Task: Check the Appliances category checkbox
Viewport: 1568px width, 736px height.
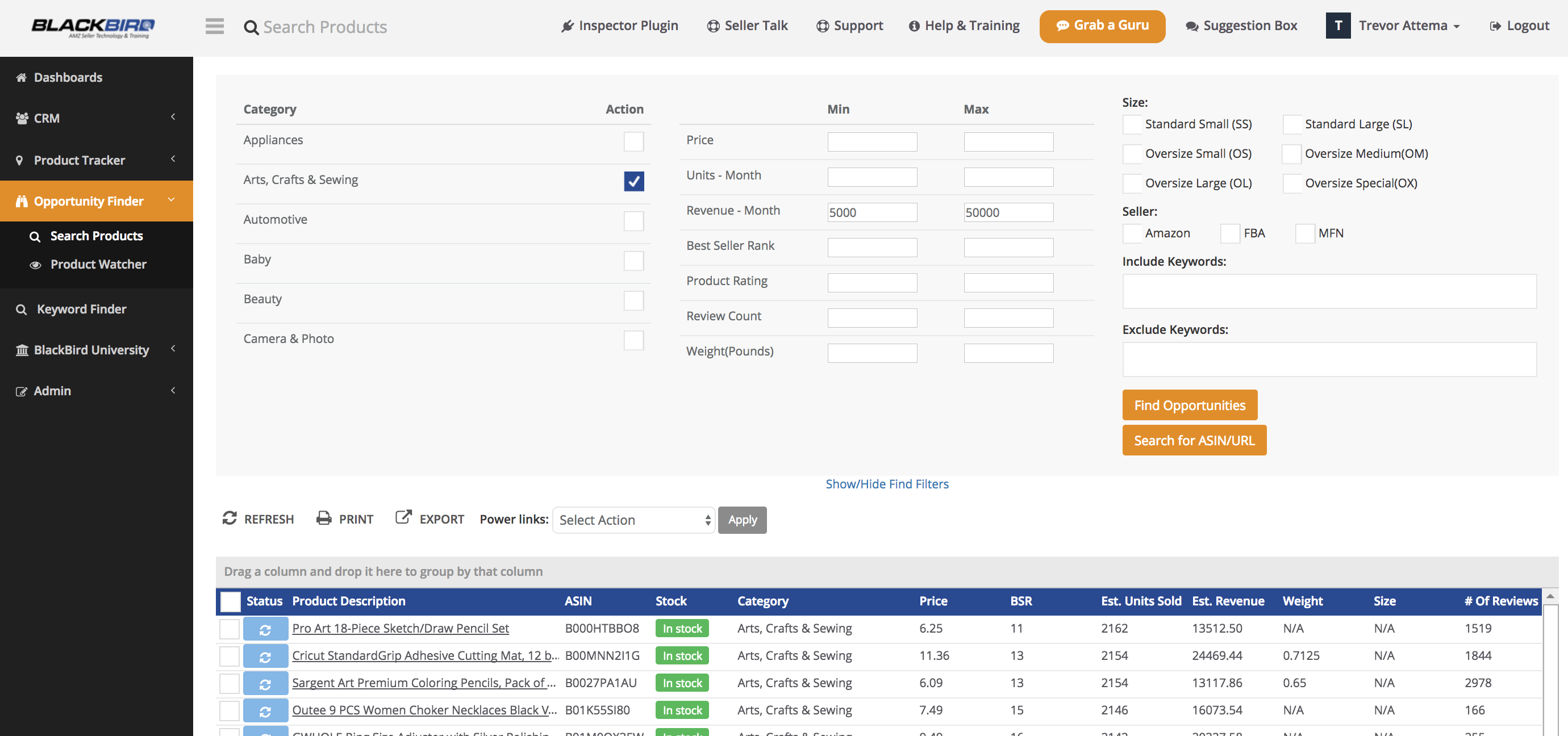Action: (x=633, y=142)
